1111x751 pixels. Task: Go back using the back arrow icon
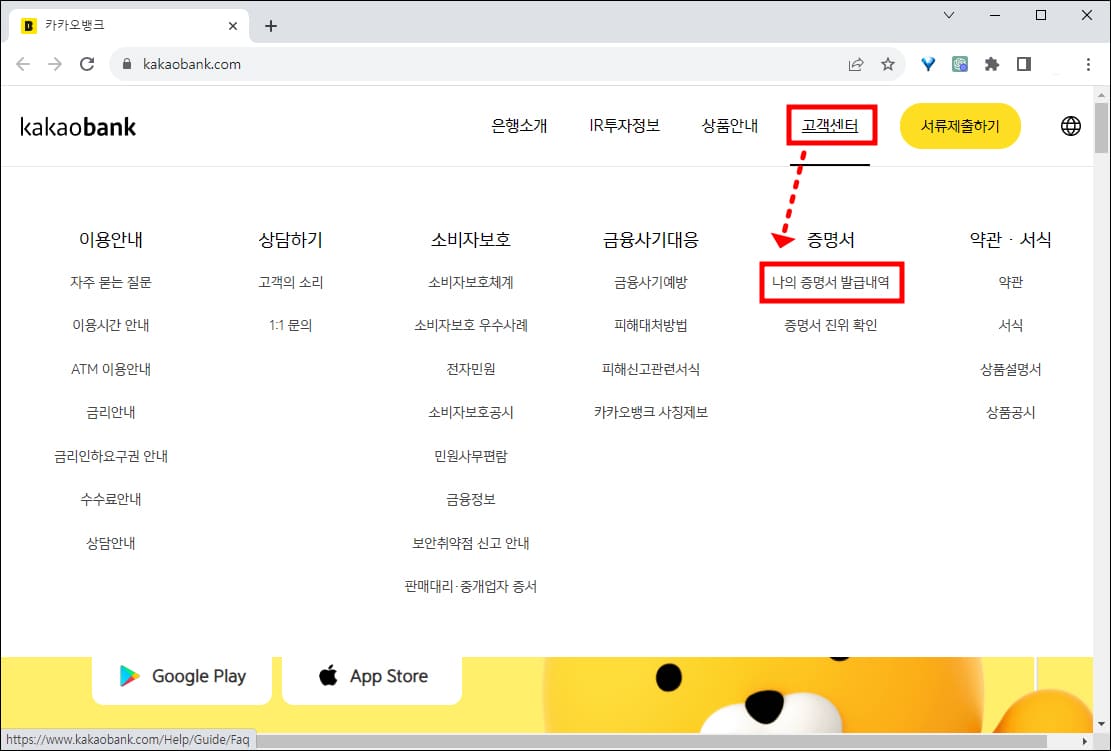click(22, 63)
